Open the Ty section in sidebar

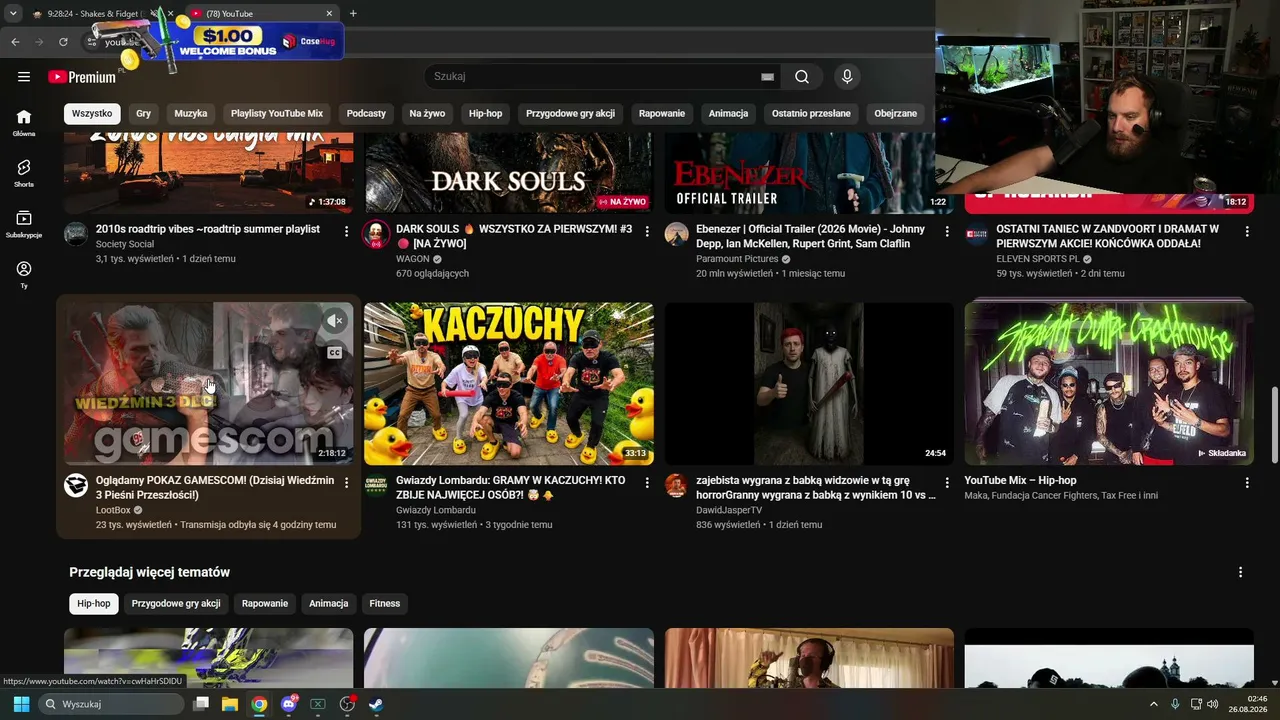pos(24,275)
